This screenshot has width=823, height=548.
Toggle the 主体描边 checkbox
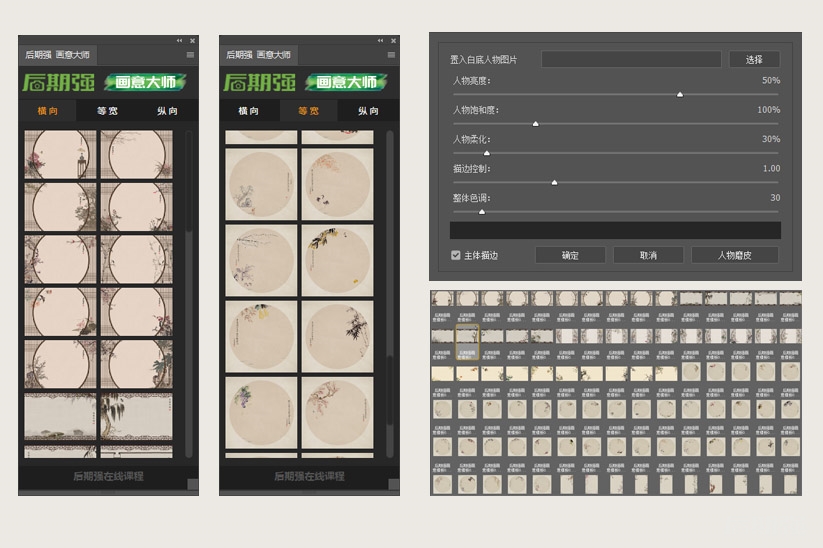[456, 255]
